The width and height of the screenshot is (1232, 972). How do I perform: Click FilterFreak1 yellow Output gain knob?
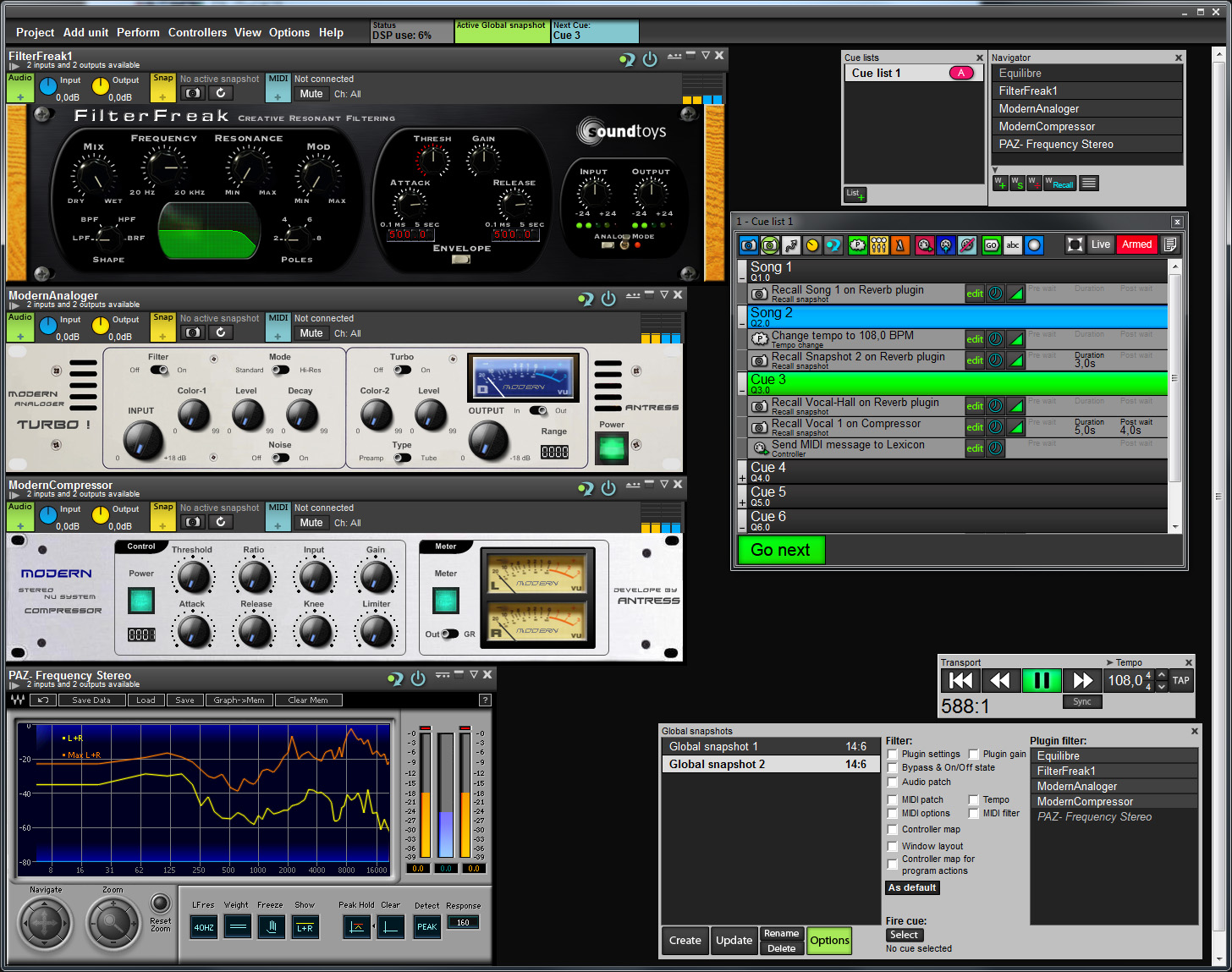coord(101,86)
